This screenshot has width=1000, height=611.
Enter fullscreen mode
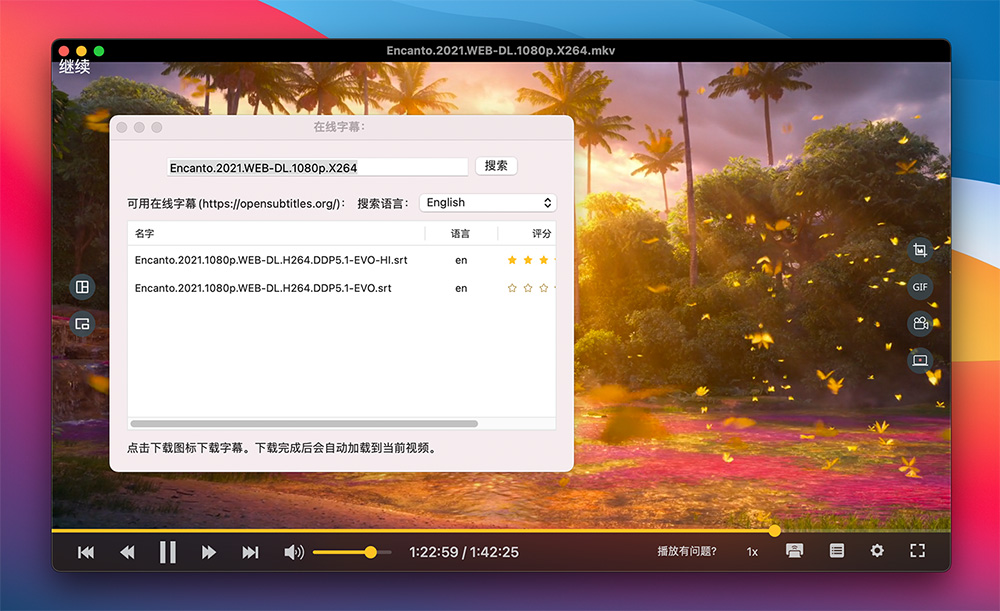tap(918, 551)
